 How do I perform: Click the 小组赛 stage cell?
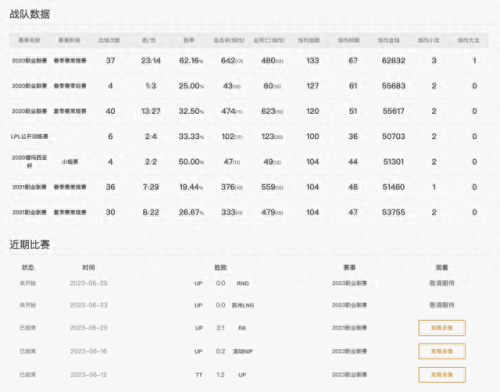point(70,162)
